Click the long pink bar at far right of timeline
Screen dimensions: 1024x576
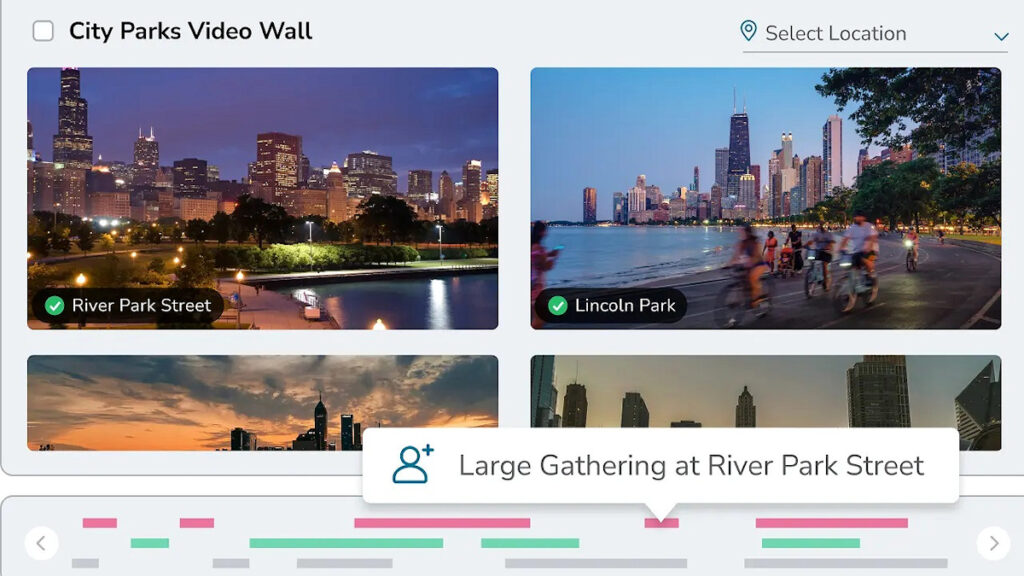click(x=831, y=523)
